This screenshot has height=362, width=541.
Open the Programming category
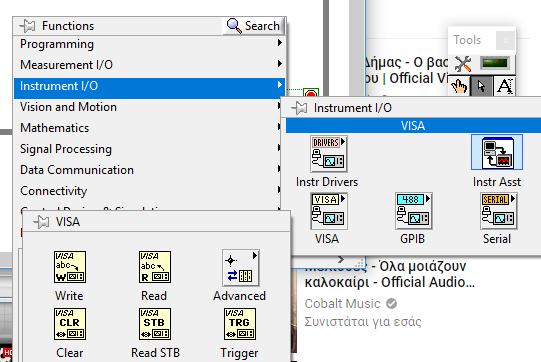(150, 44)
